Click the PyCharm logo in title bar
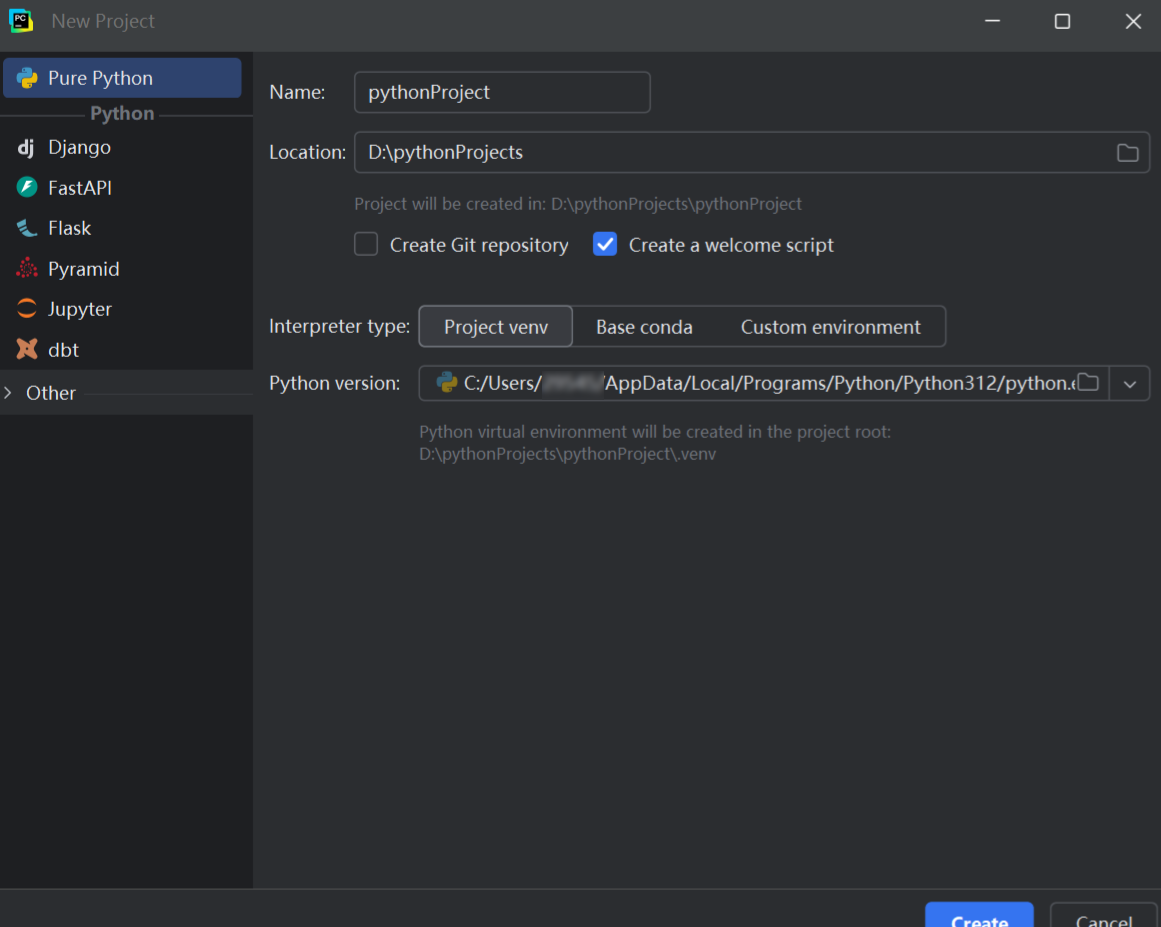This screenshot has height=927, width=1161. (21, 21)
